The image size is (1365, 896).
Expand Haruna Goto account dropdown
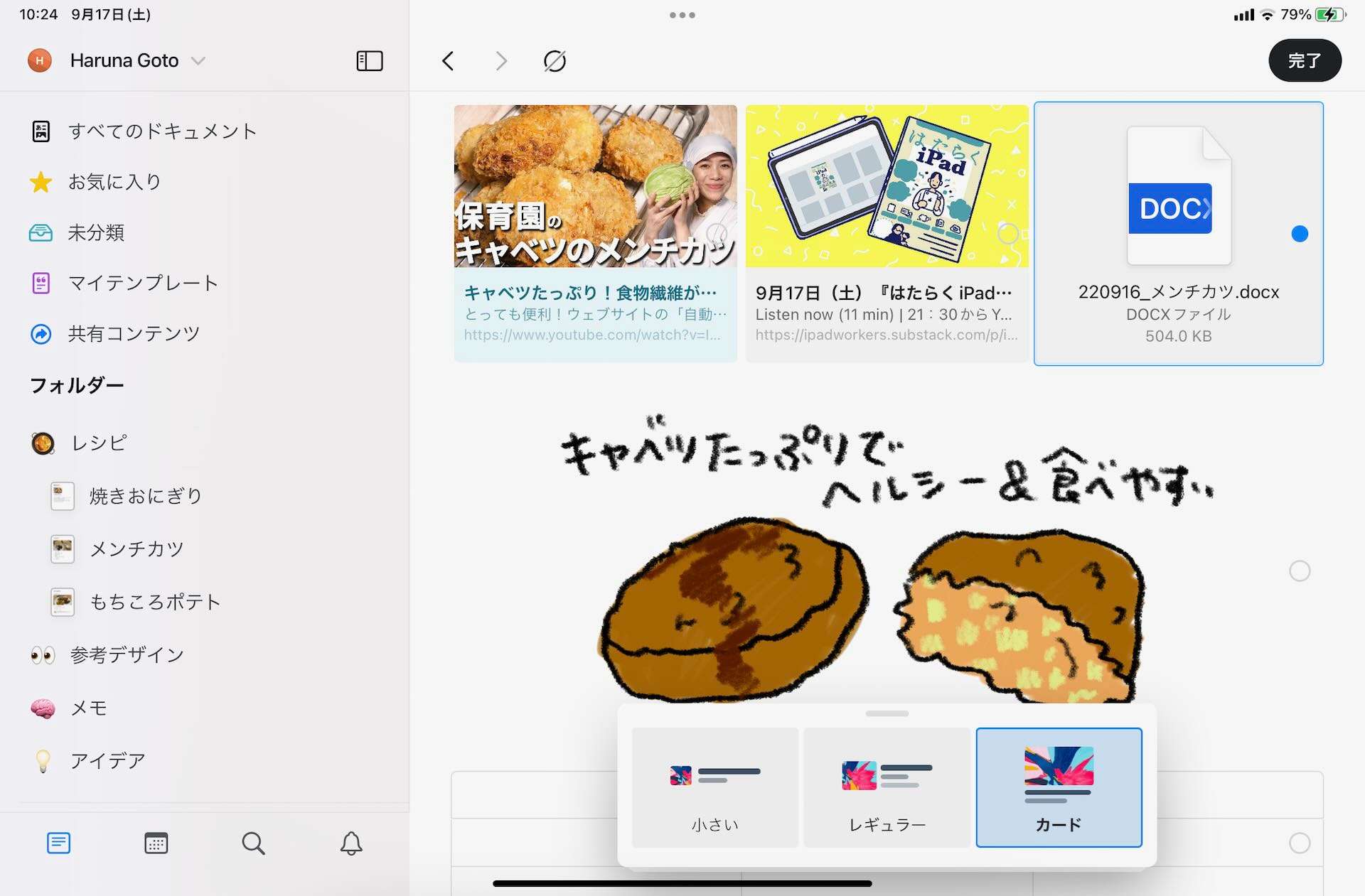(x=198, y=61)
